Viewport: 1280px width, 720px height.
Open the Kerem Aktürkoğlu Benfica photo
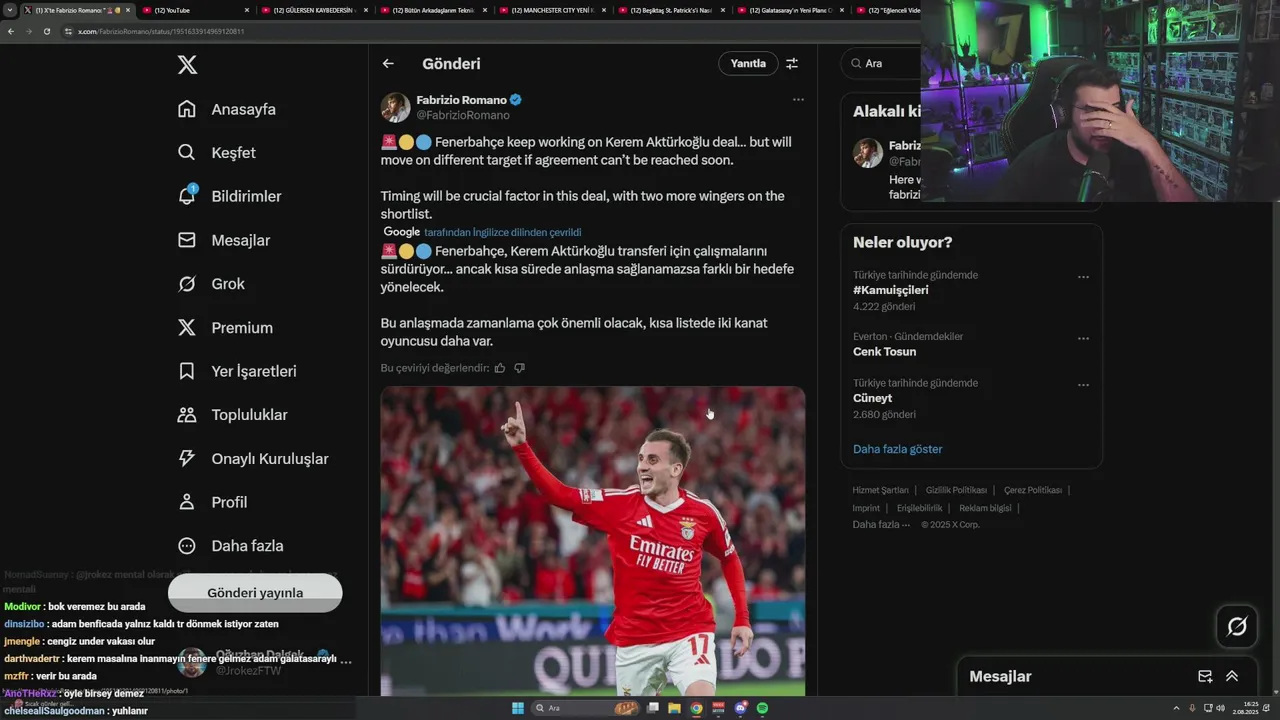pos(593,540)
